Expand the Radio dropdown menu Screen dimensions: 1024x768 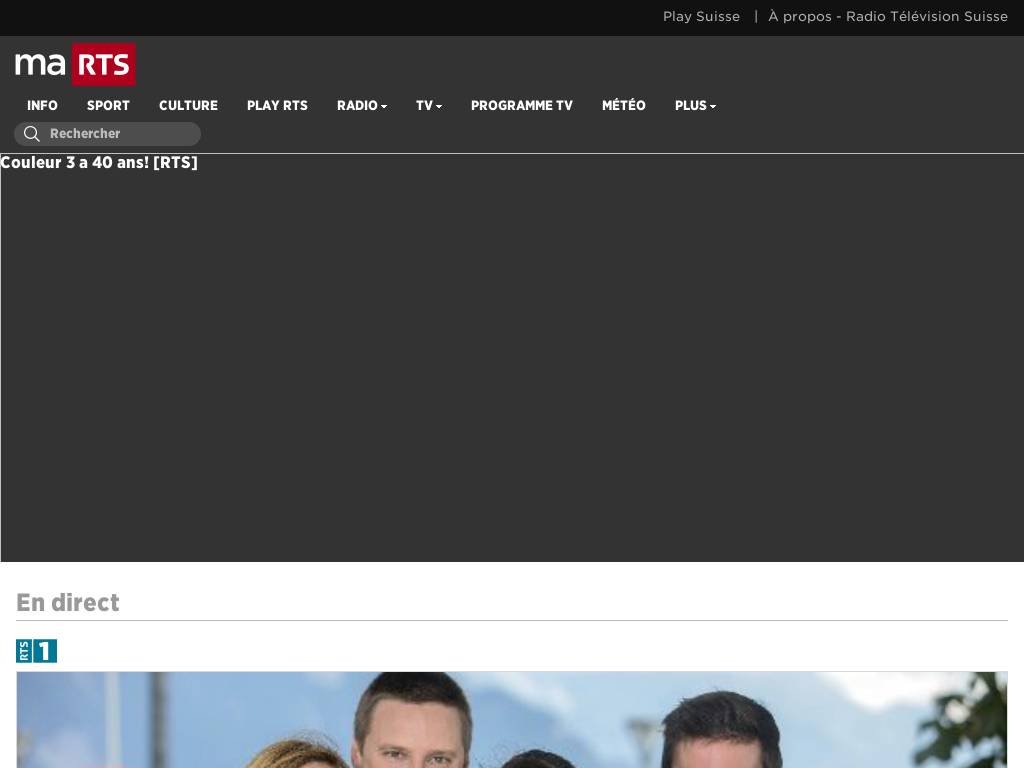[362, 106]
